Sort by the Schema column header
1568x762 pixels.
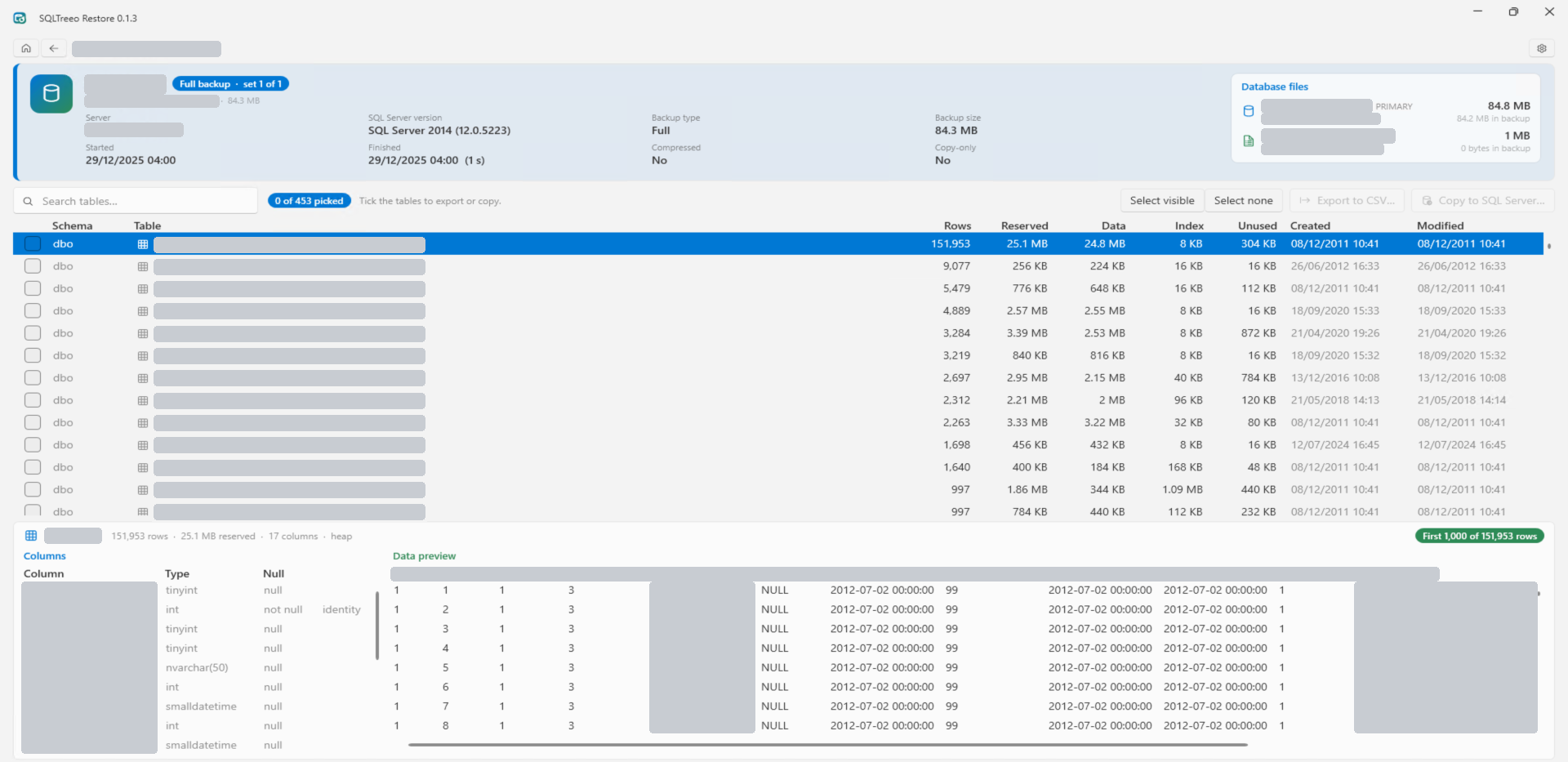[x=72, y=225]
